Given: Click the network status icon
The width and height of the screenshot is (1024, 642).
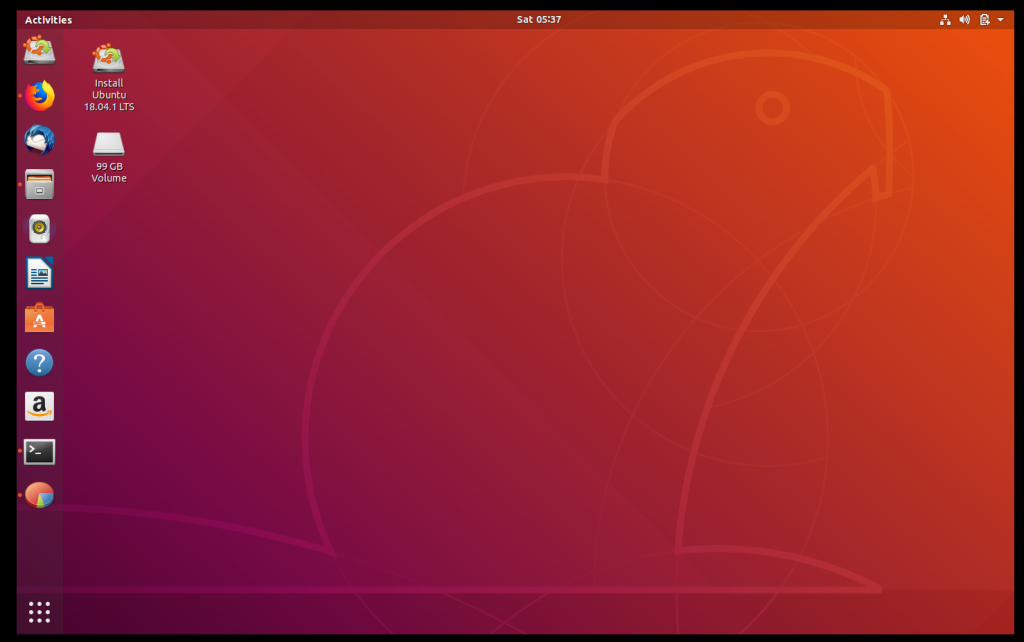Looking at the screenshot, I should (945, 19).
